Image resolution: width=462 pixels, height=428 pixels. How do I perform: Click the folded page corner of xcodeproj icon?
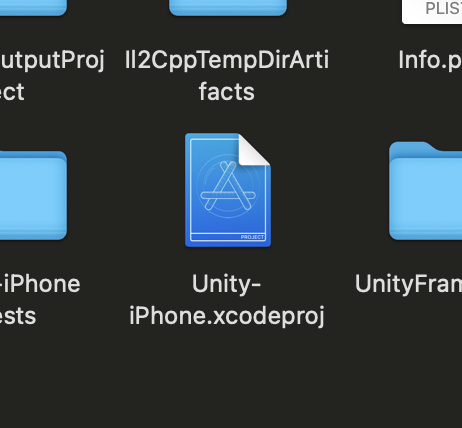click(254, 149)
